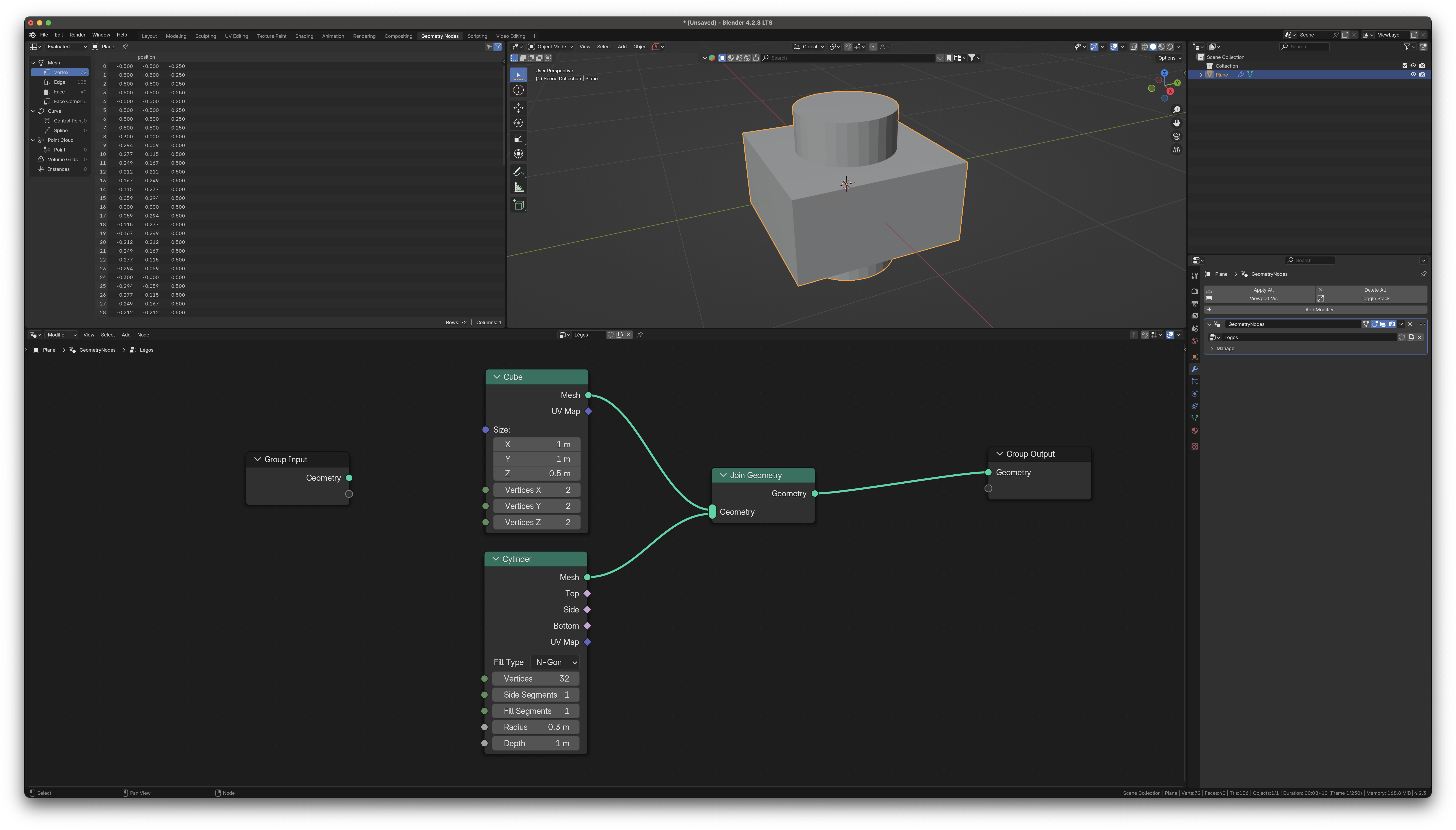Open the Texture properties tab
This screenshot has height=830, width=1456.
click(x=1194, y=446)
